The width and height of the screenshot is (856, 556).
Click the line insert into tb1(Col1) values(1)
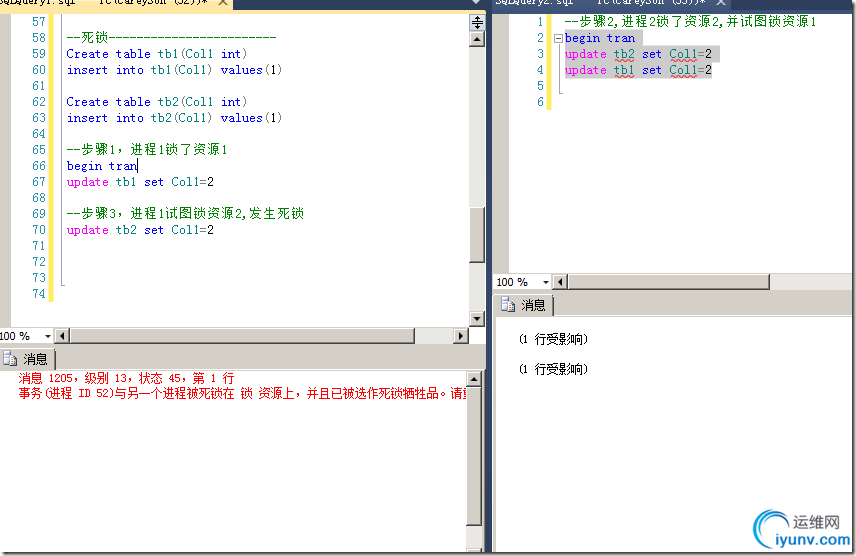point(174,70)
